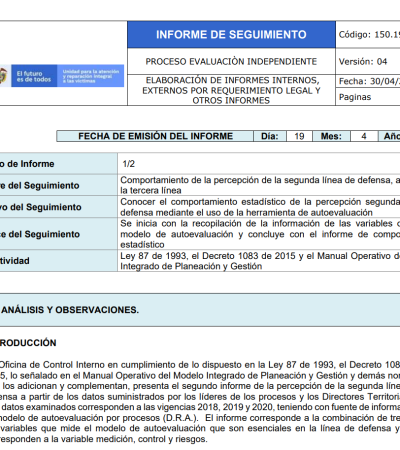This screenshot has width=400, height=450.
Task: Click 'FECHA DE EMISIÓN DEL INFORME' label
Action: point(155,136)
